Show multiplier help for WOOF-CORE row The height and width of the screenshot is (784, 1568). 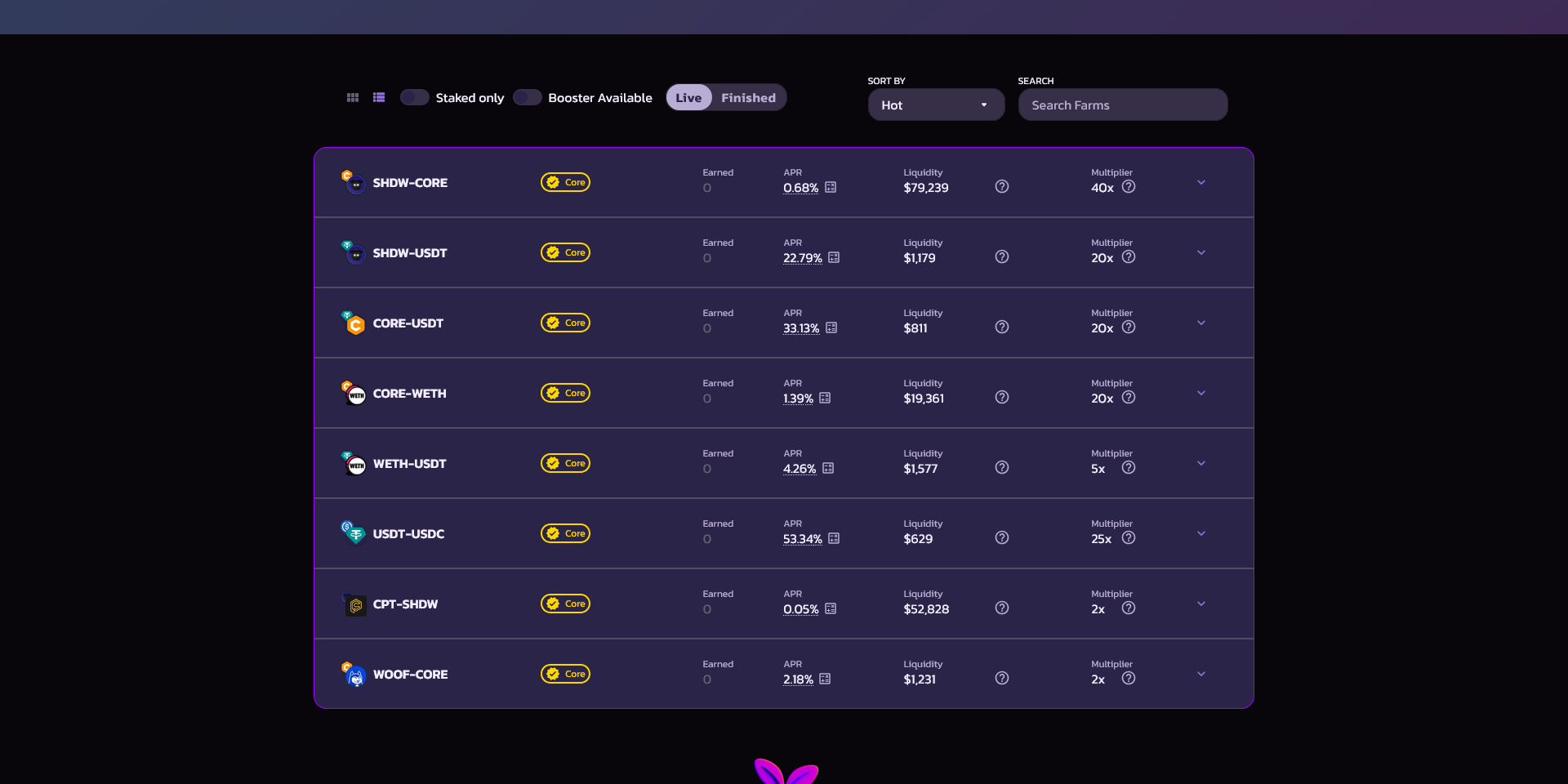pos(1129,679)
